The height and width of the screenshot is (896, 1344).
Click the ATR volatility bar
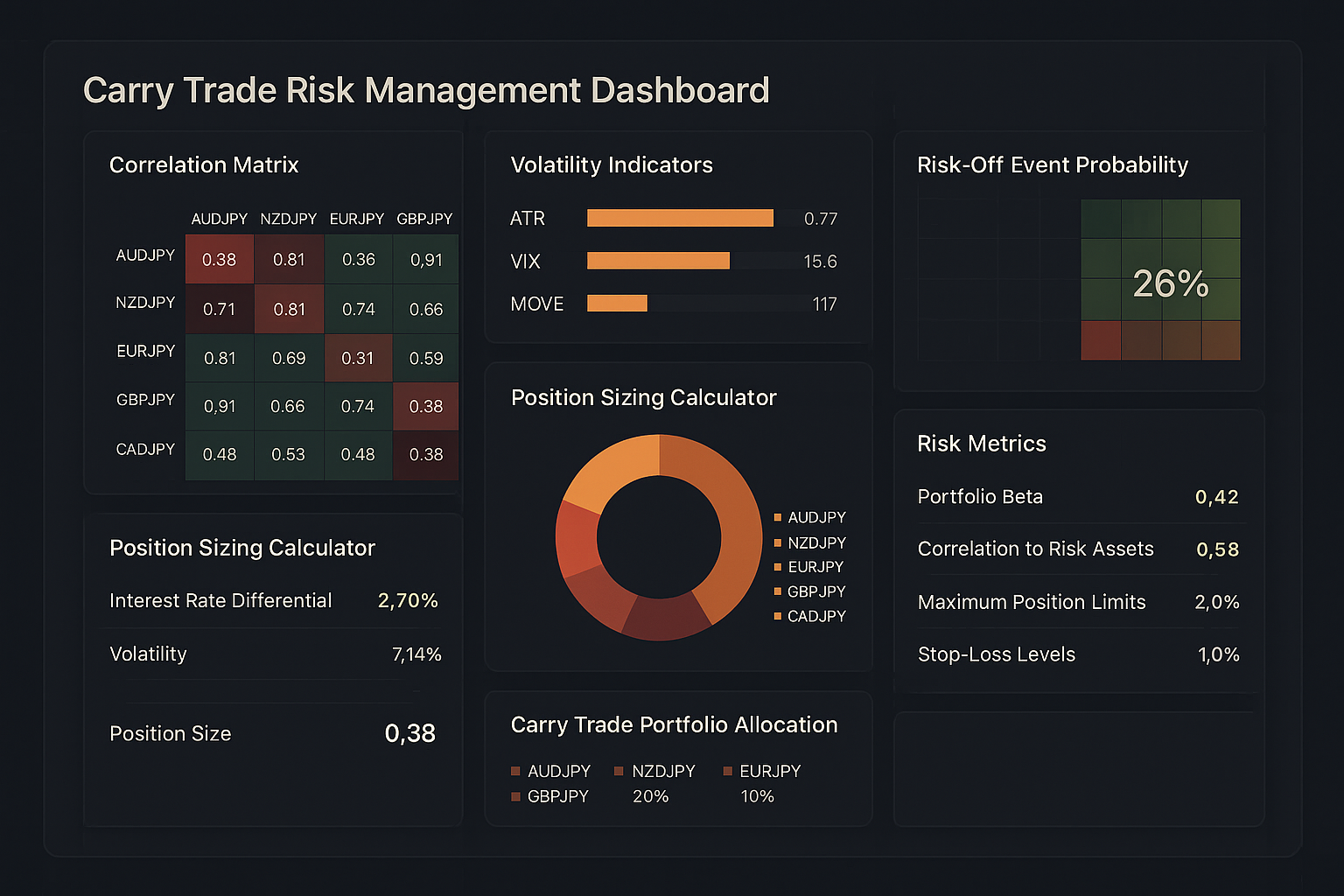tap(680, 218)
